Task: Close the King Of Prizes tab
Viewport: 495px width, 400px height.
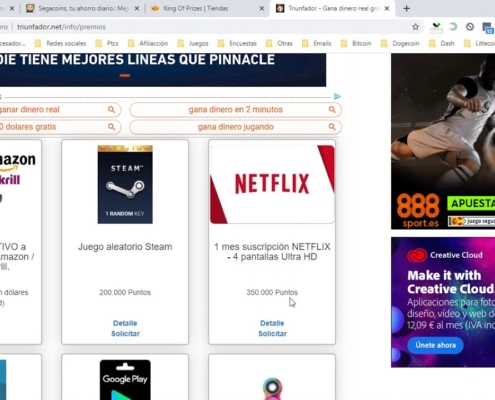Action: click(262, 9)
